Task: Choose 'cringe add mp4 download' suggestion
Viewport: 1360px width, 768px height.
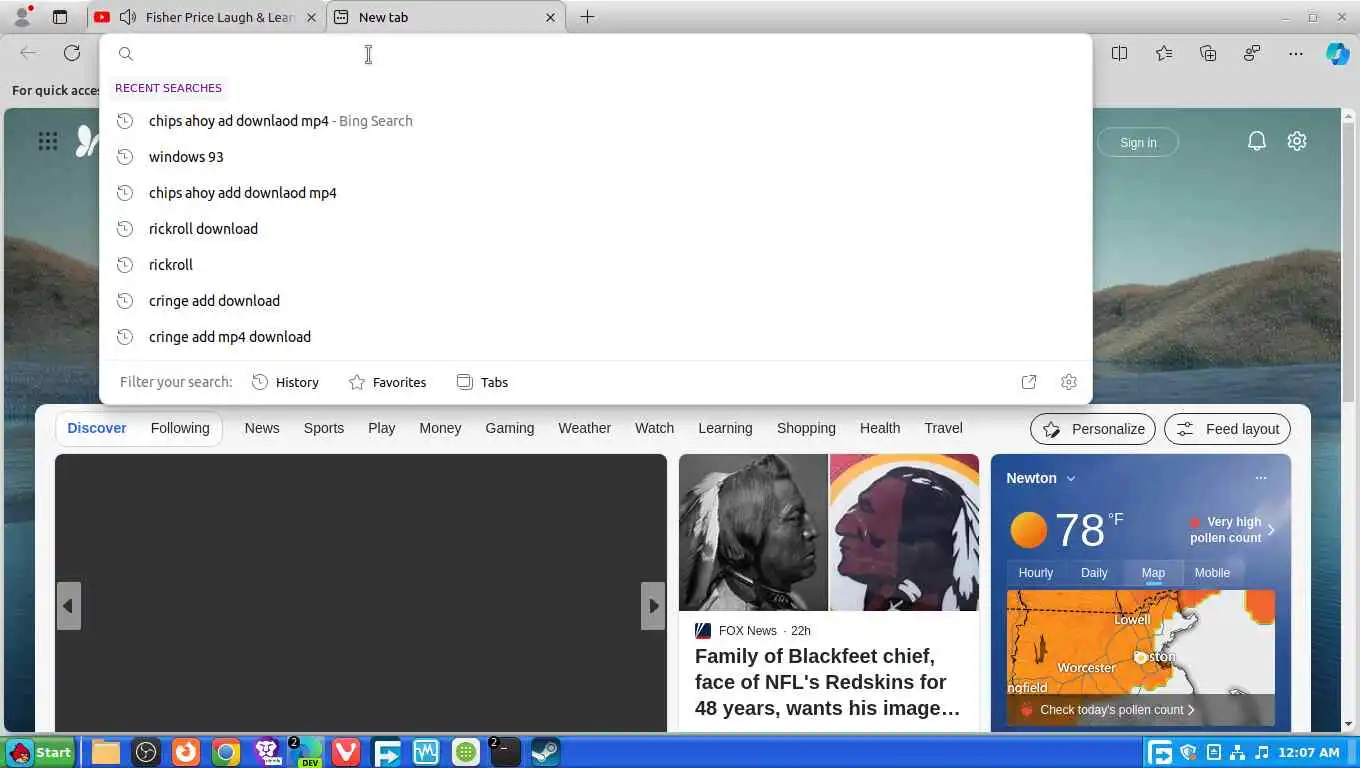Action: click(595, 337)
